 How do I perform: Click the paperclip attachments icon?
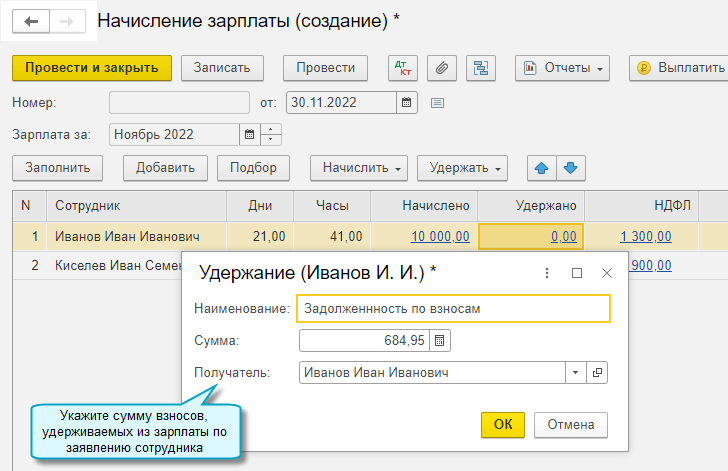coord(442,68)
